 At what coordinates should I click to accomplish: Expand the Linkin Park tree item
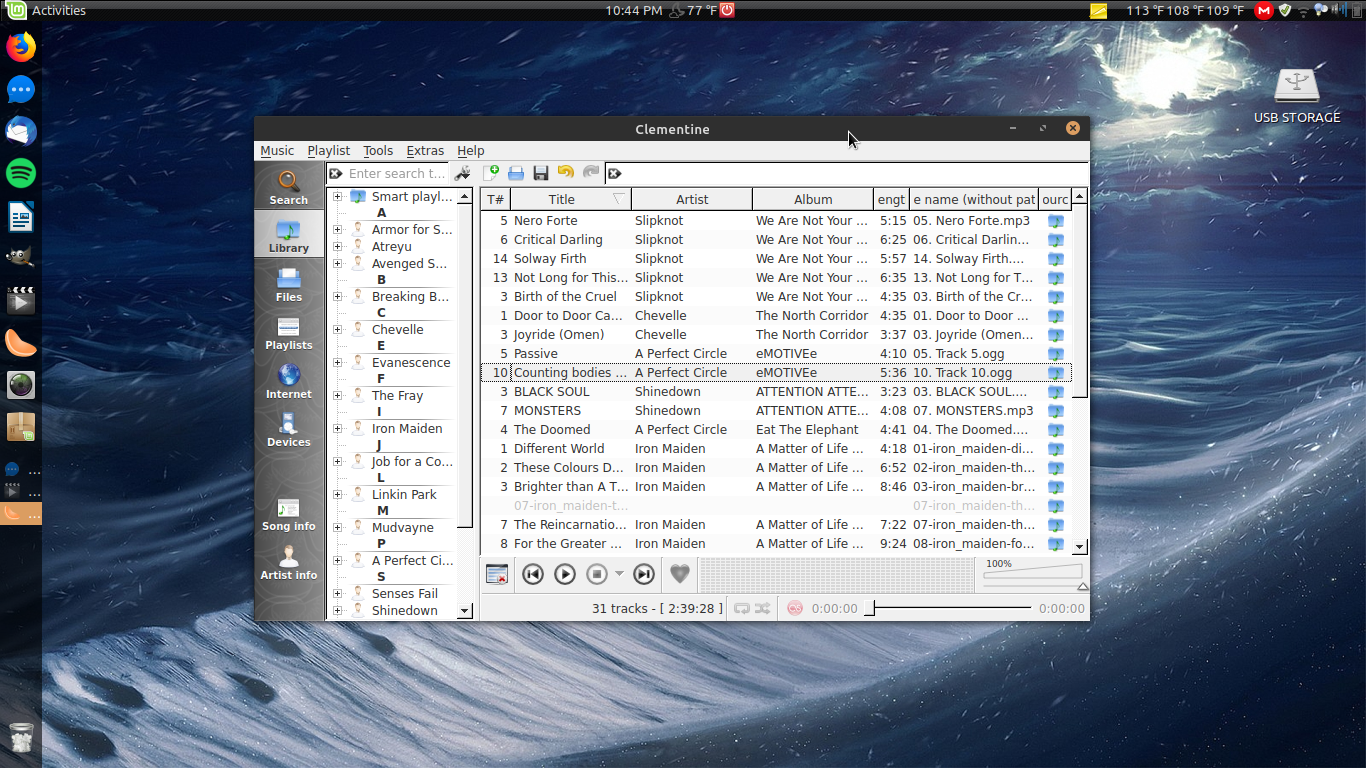337,495
